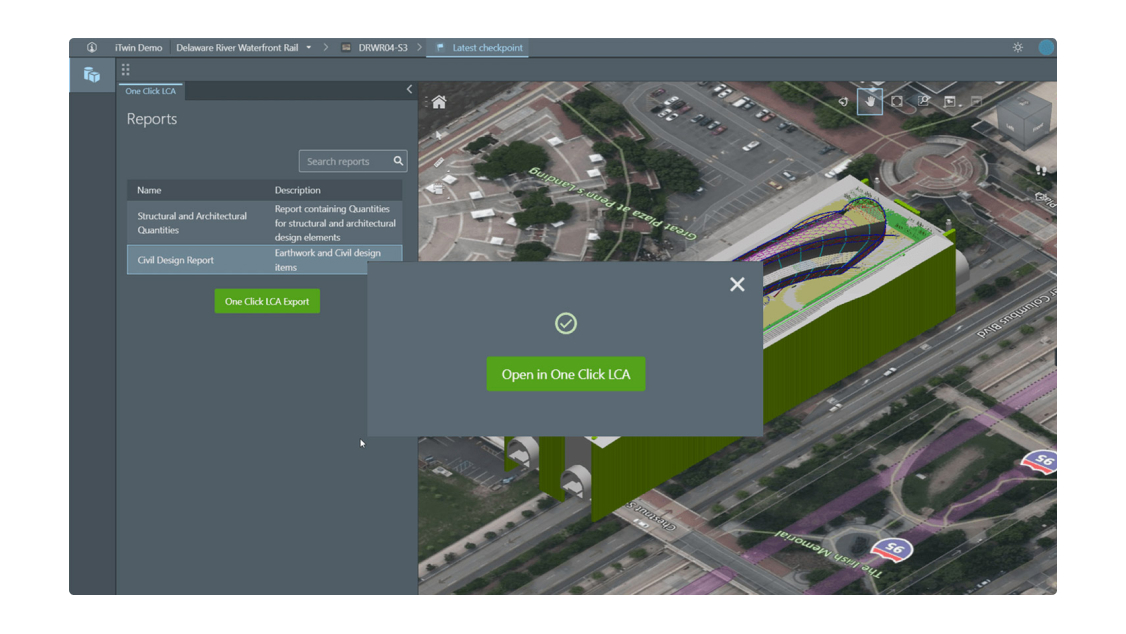Click the Reports heading text

(152, 119)
